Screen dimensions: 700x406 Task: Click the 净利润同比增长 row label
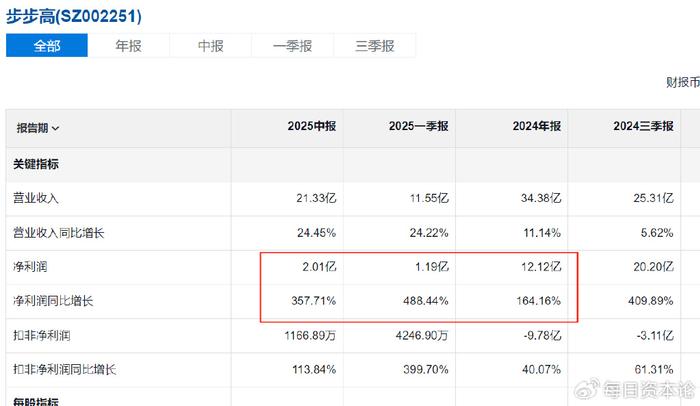pyautogui.click(x=53, y=301)
